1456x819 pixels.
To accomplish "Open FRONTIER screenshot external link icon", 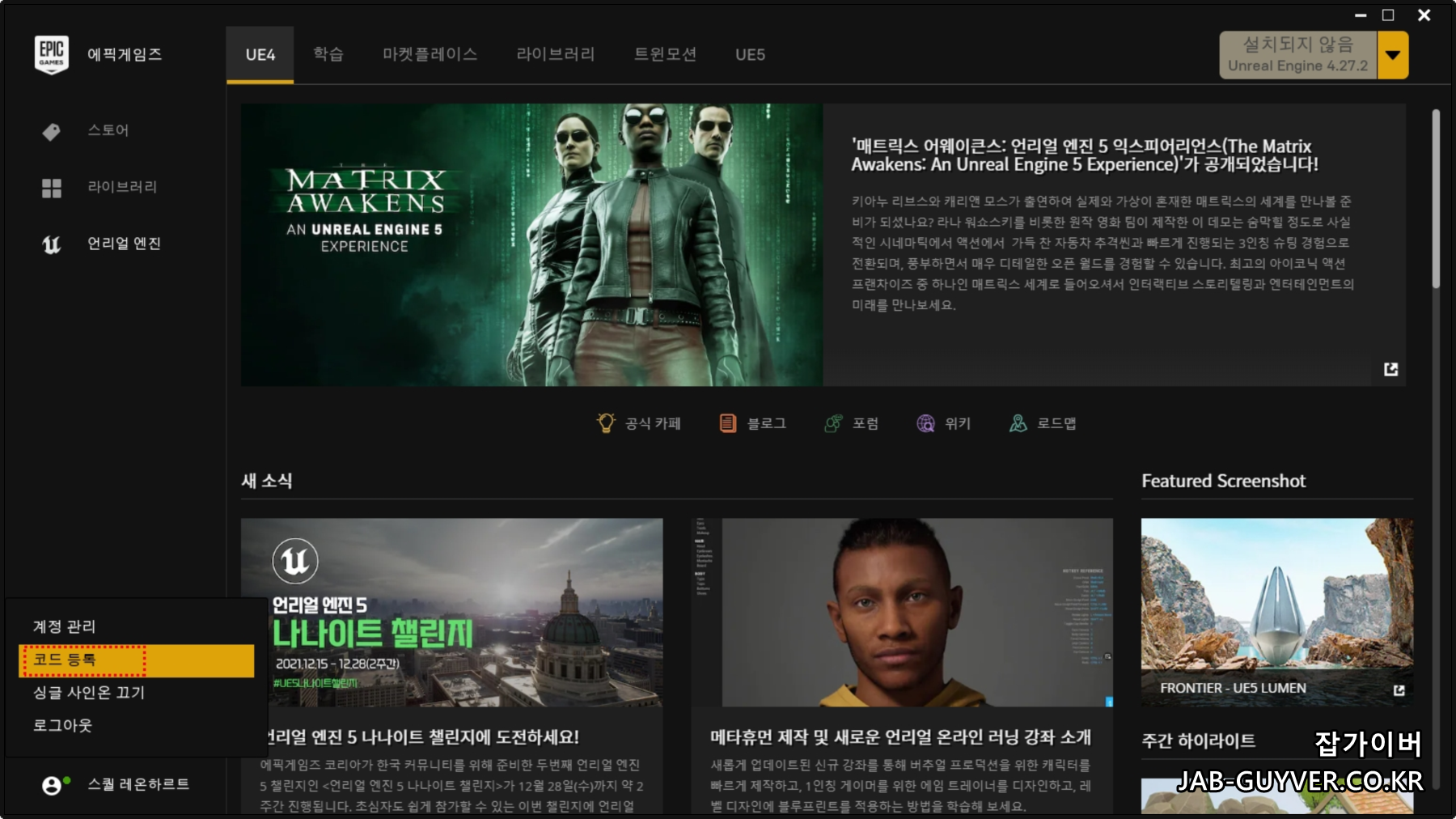I will pyautogui.click(x=1399, y=690).
